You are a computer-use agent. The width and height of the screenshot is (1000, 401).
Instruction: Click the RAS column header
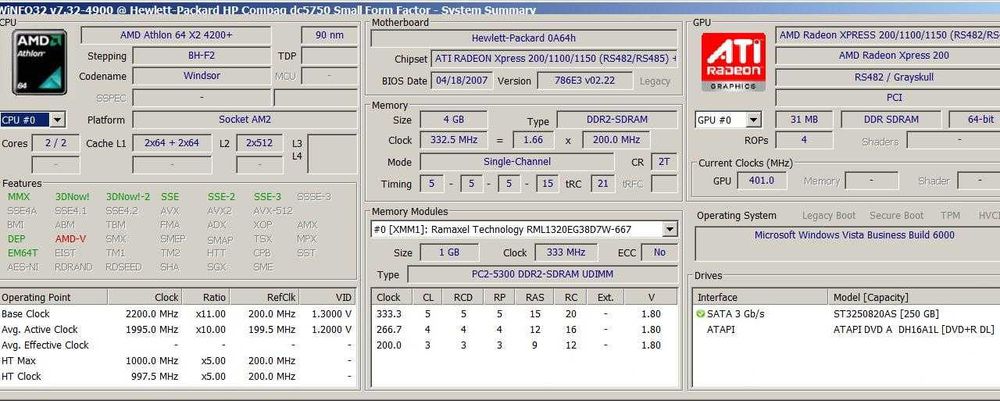tap(534, 297)
